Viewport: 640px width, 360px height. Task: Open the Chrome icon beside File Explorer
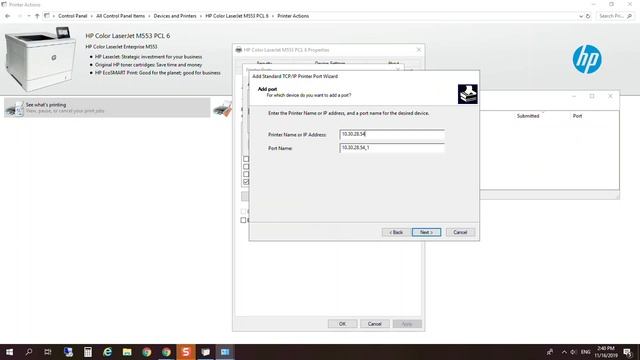pos(147,352)
